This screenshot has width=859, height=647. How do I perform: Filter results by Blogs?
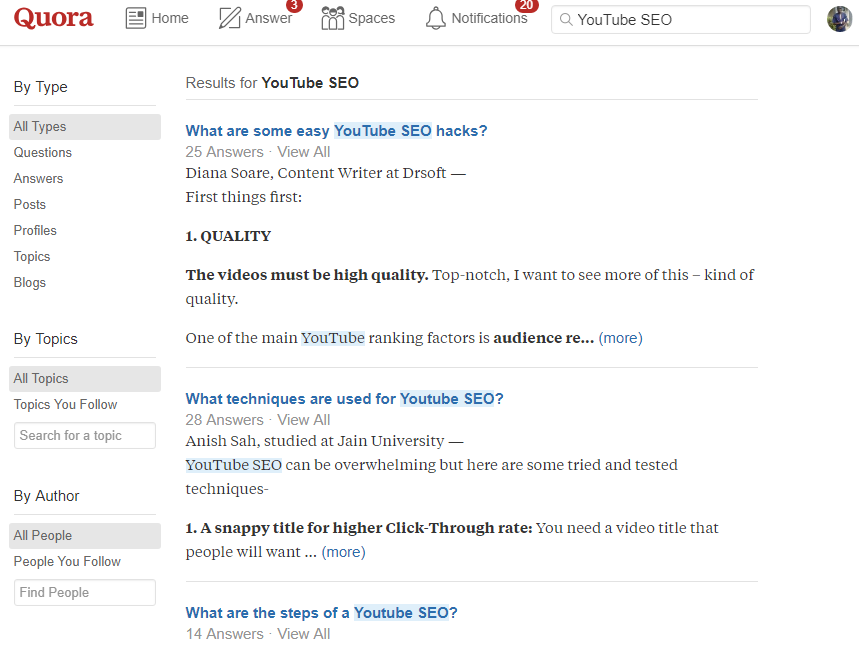pos(30,283)
